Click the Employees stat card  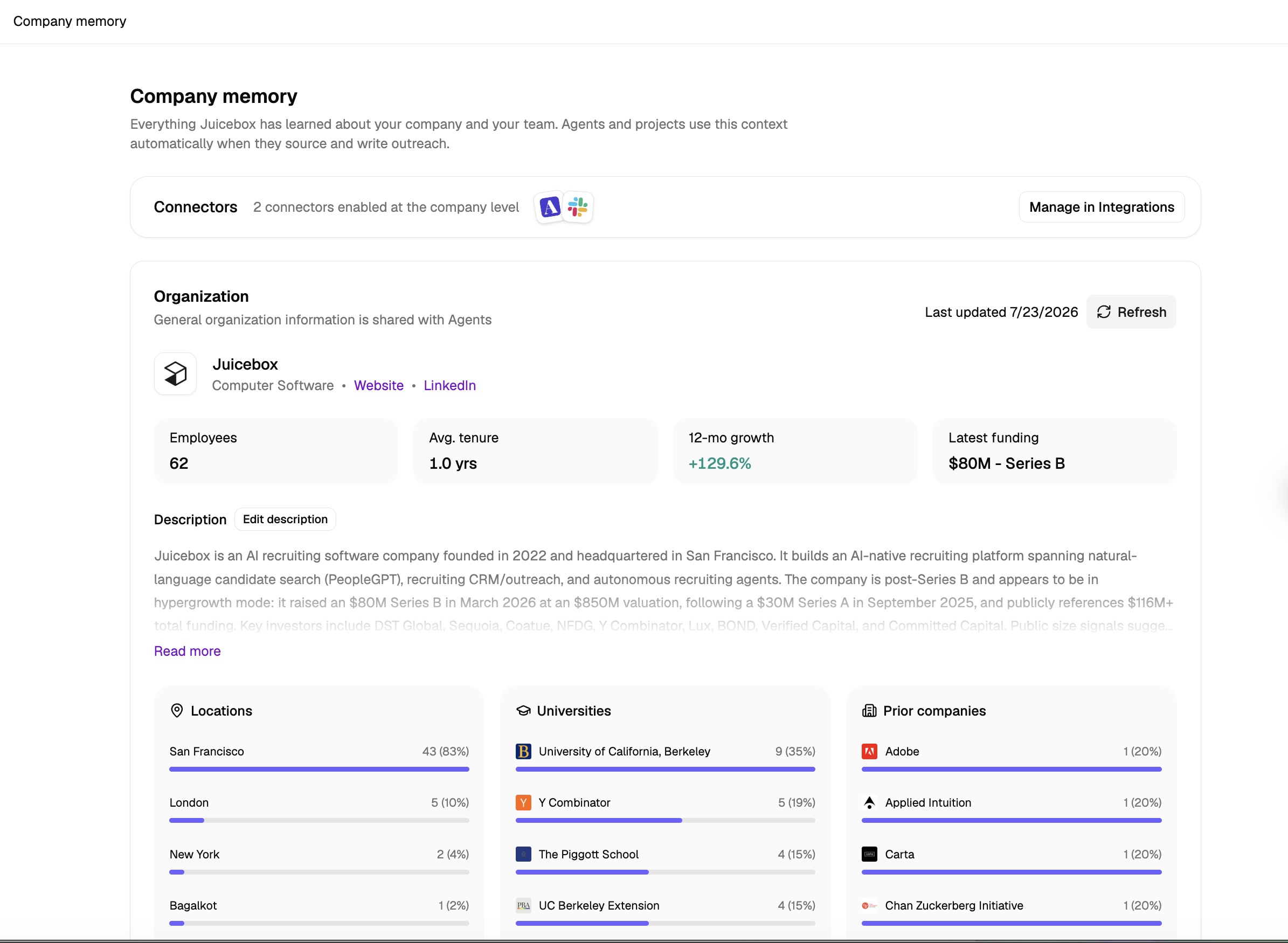[x=276, y=451]
